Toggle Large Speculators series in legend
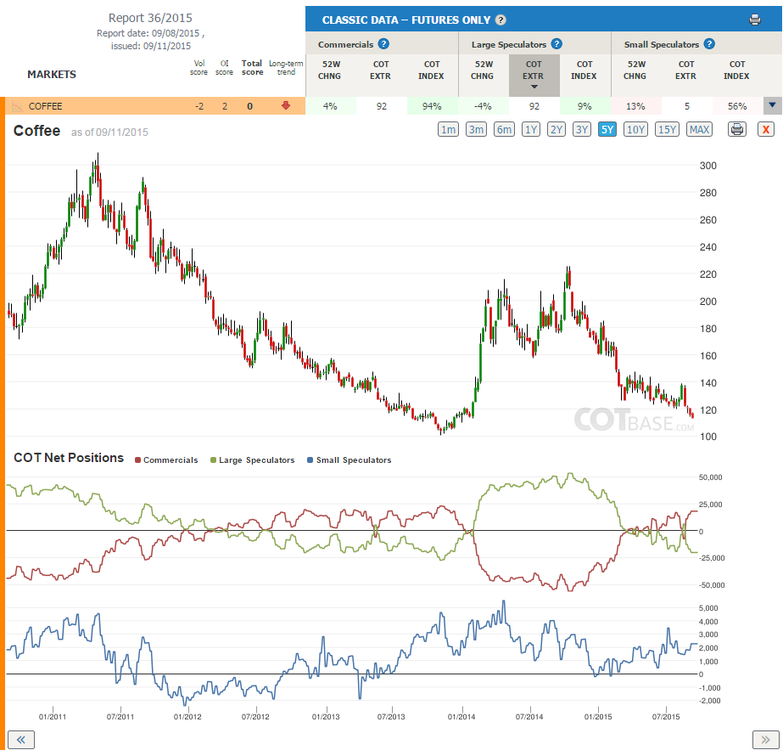This screenshot has width=783, height=750. pyautogui.click(x=253, y=460)
